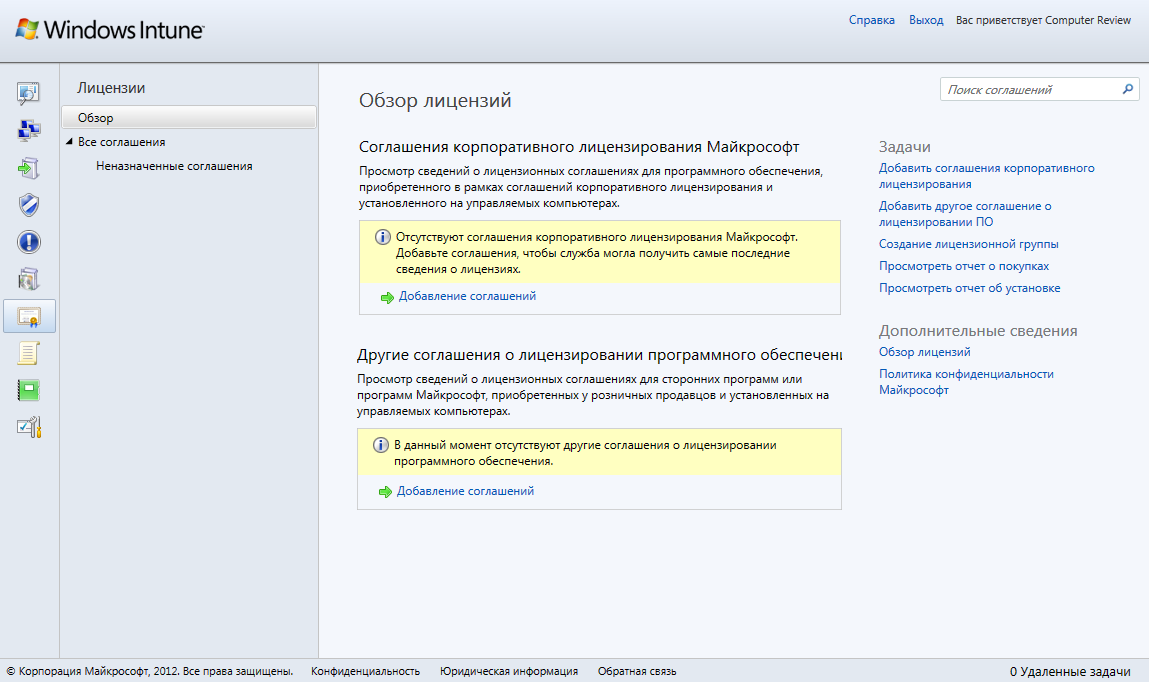Click the Задачи section heading
Screen dimensions: 1149x682
pos(904,147)
